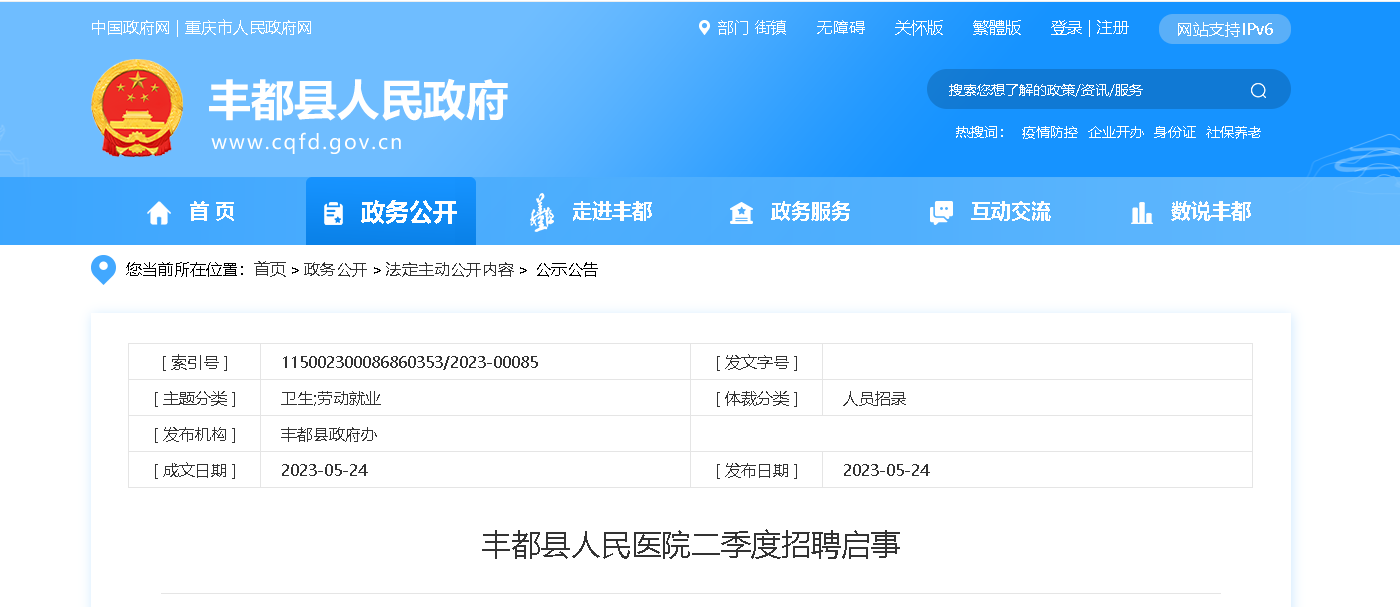Open the 走进丰都 navigation tab
Image resolution: width=1400 pixels, height=607 pixels.
pyautogui.click(x=611, y=212)
